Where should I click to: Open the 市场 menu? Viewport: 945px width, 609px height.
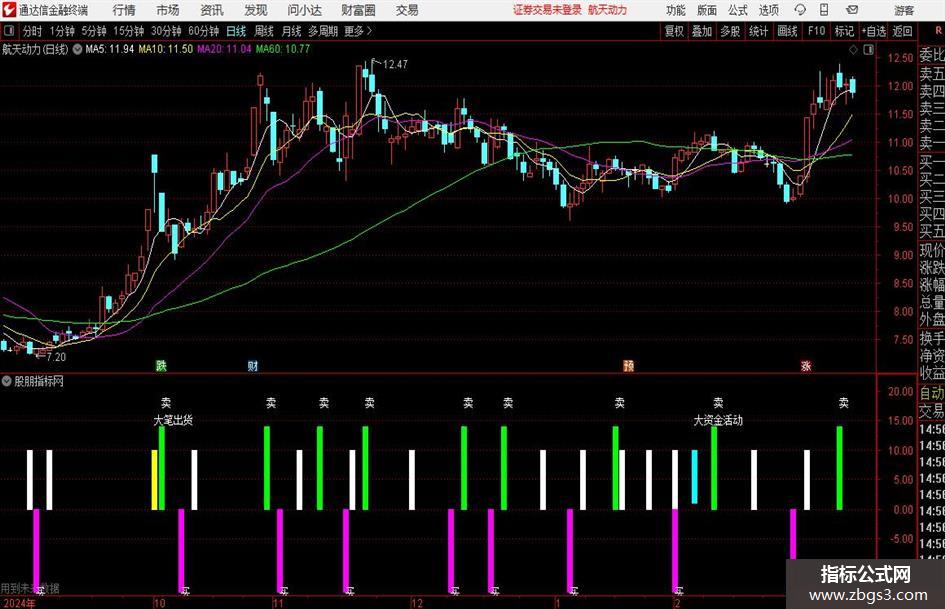point(168,10)
